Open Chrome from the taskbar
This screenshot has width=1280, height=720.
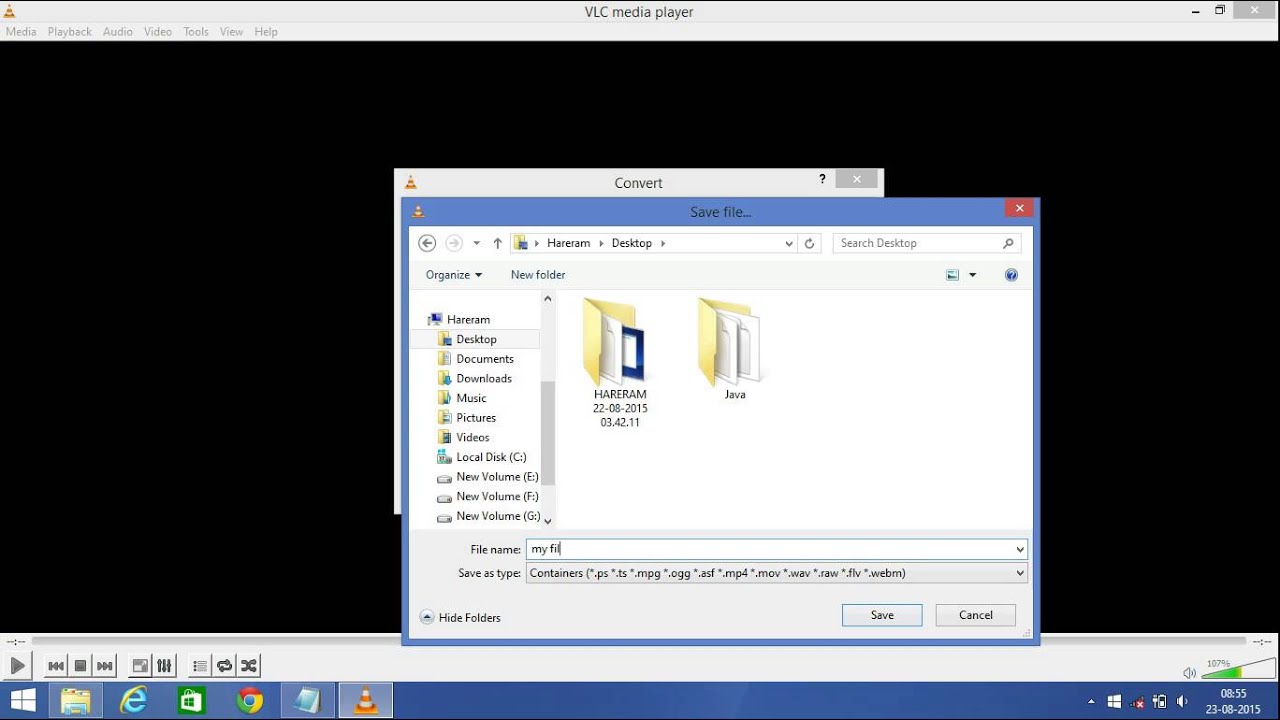coord(250,701)
